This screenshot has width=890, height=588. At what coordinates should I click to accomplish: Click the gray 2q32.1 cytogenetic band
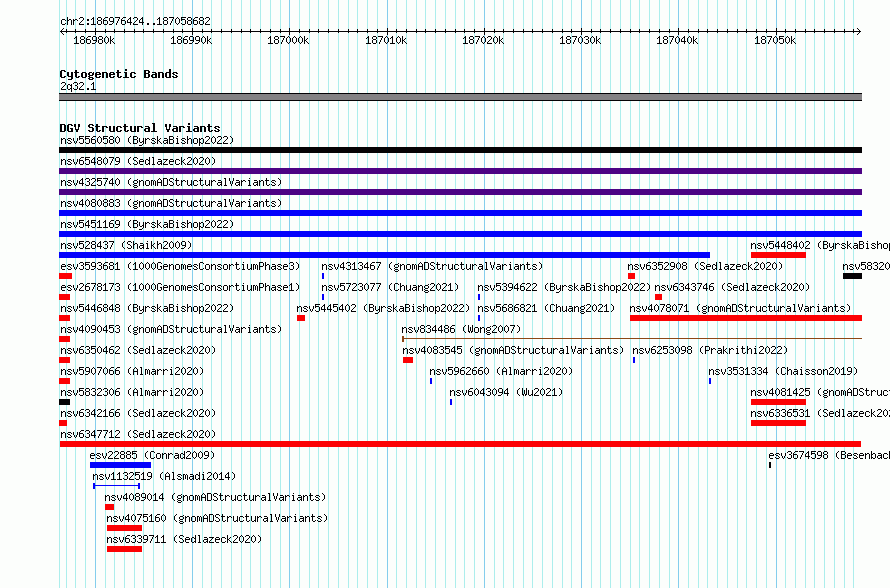point(460,97)
